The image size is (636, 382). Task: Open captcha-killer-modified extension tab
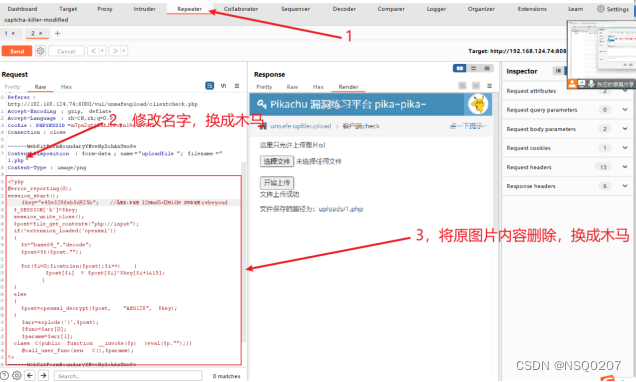click(x=36, y=19)
